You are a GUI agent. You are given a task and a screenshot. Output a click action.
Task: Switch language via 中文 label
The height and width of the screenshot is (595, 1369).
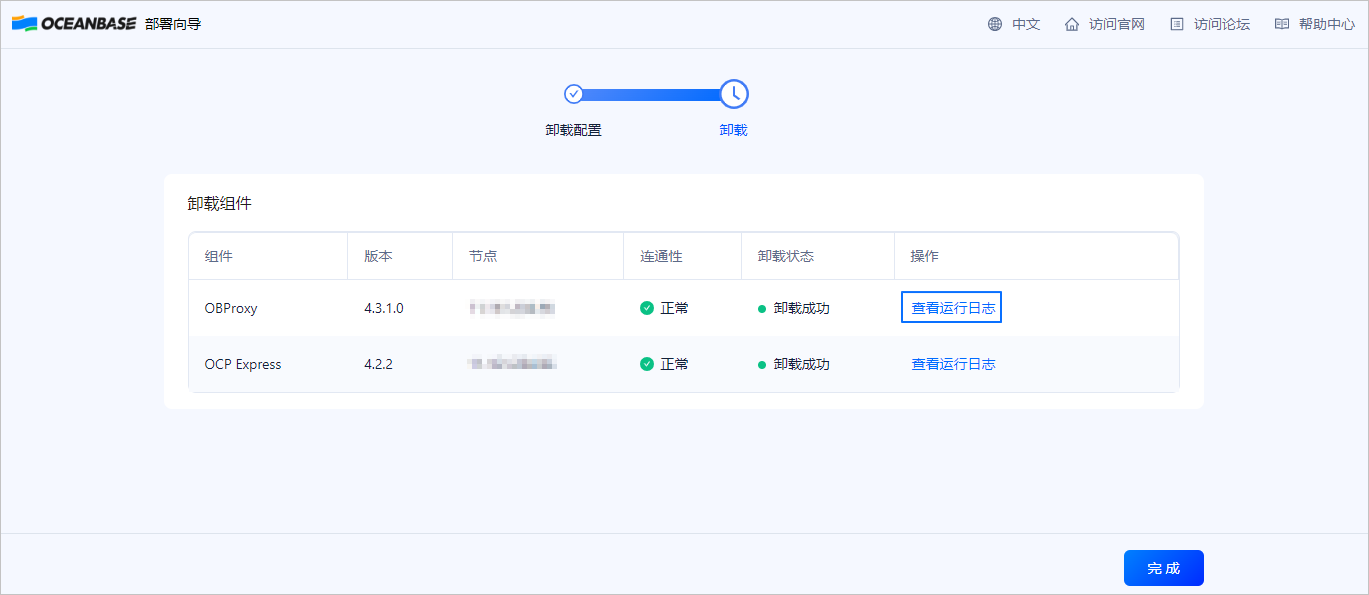(1026, 24)
